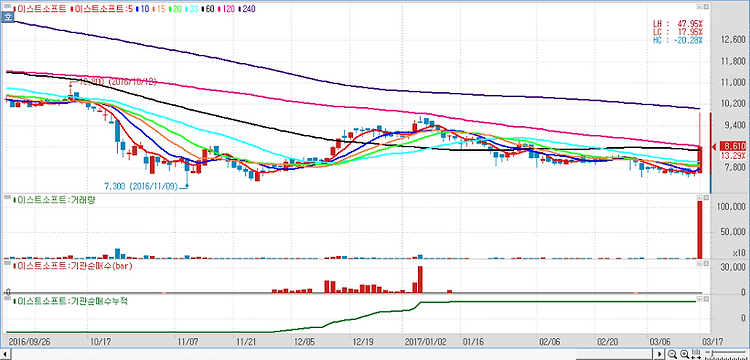Screen dimensions: 750x360
Task: Select the 15-day moving average legend
Action: [x=160, y=9]
